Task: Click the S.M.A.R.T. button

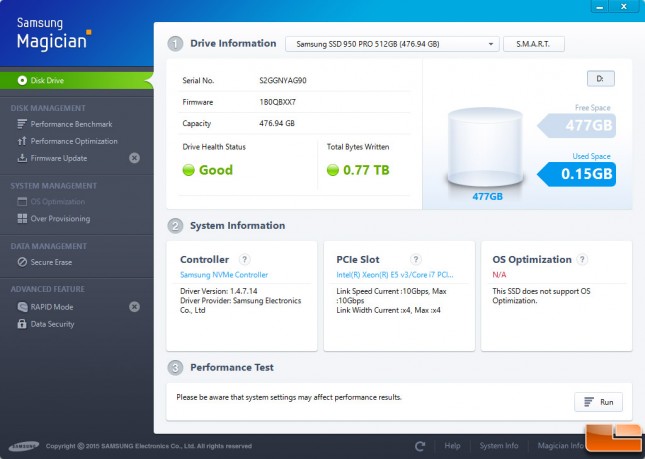Action: [x=534, y=44]
